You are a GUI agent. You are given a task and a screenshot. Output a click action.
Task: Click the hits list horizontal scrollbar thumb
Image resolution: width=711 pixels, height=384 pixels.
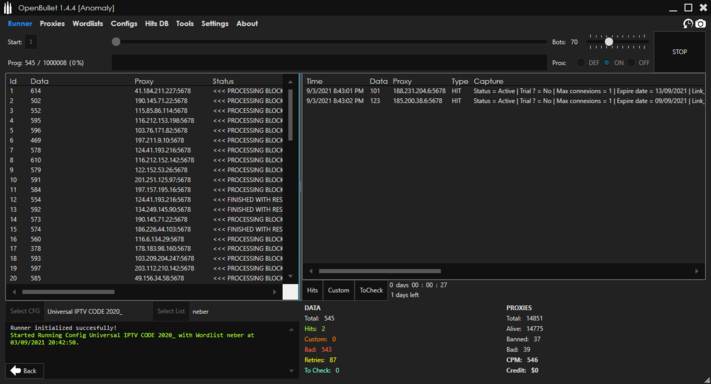380,271
